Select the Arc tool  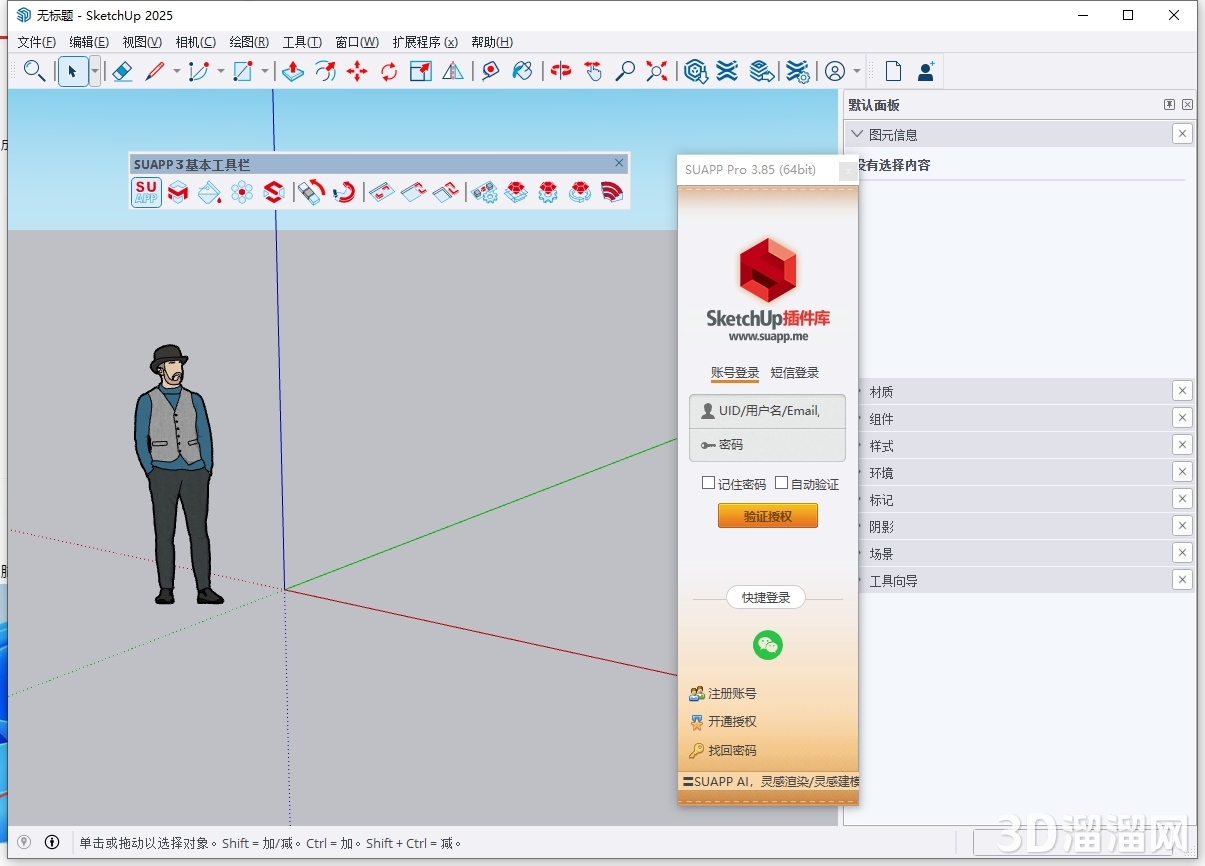click(x=199, y=71)
